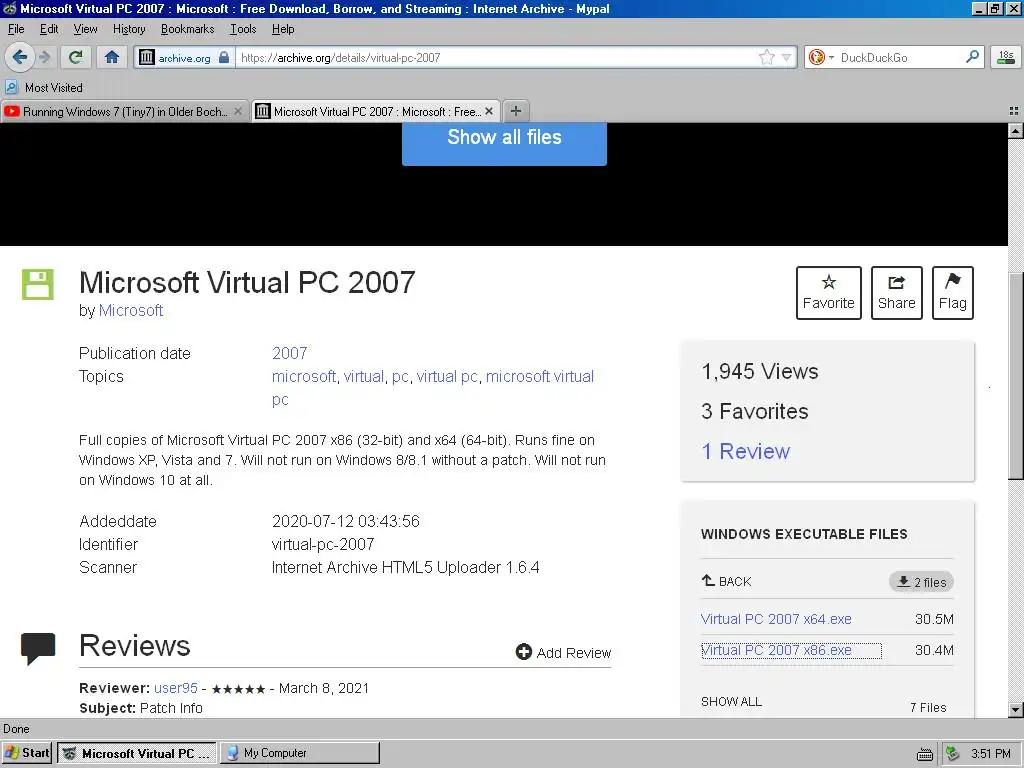The image size is (1024, 768).
Task: Flag this item with Flag button
Action: [x=952, y=293]
